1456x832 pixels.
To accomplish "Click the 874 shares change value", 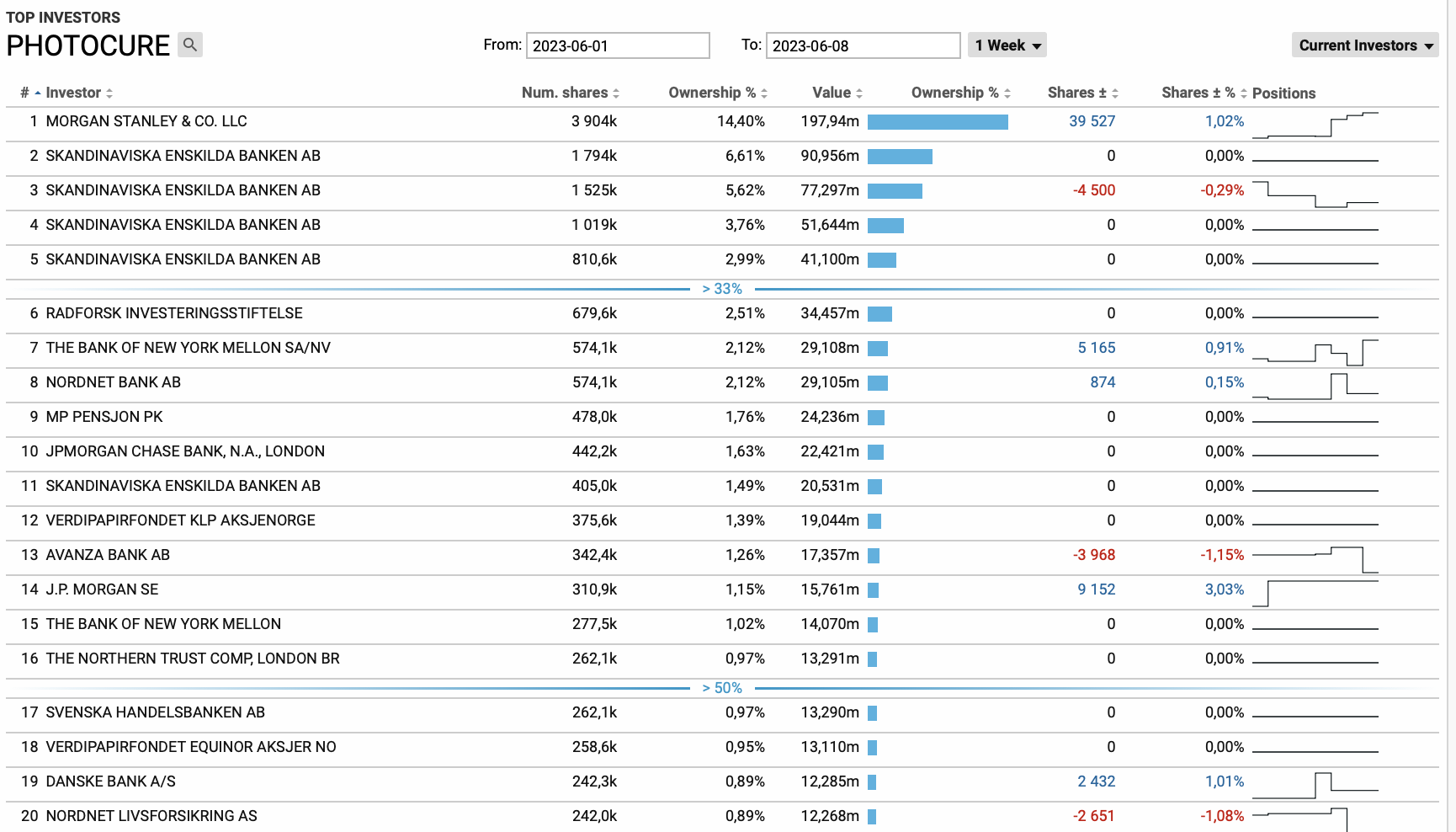I will [x=1103, y=382].
